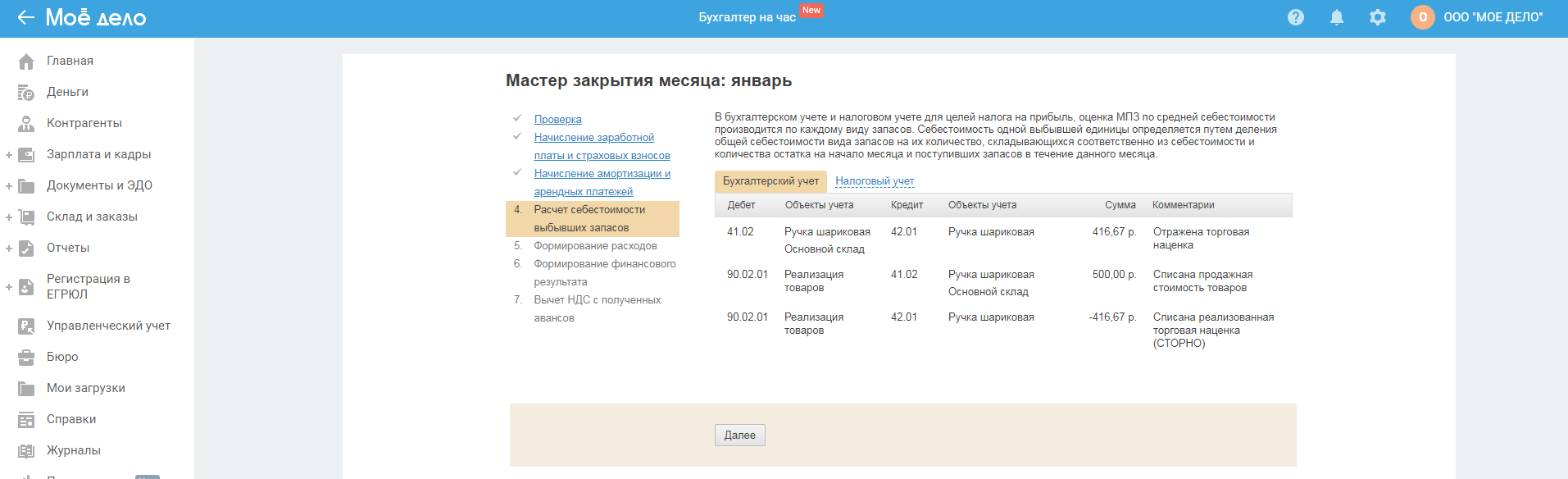Click the Дебет column header
Viewport: 1568px width, 479px height.
tap(741, 205)
